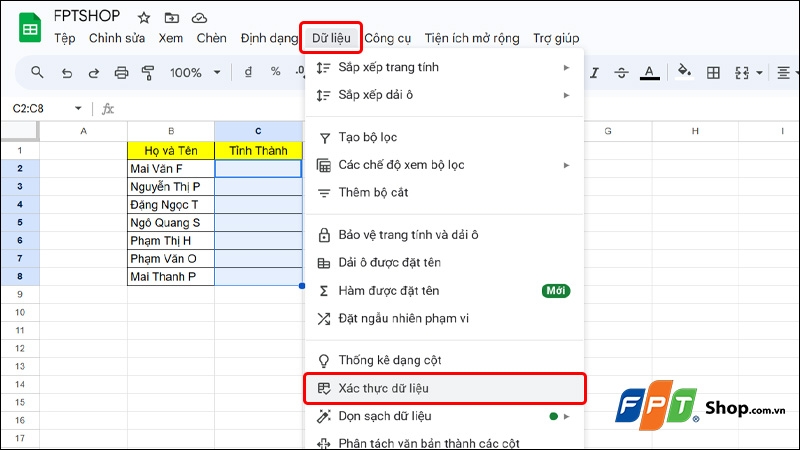This screenshot has height=450, width=800.
Task: Click the Tỉnh Thành header cell
Action: pos(258,151)
